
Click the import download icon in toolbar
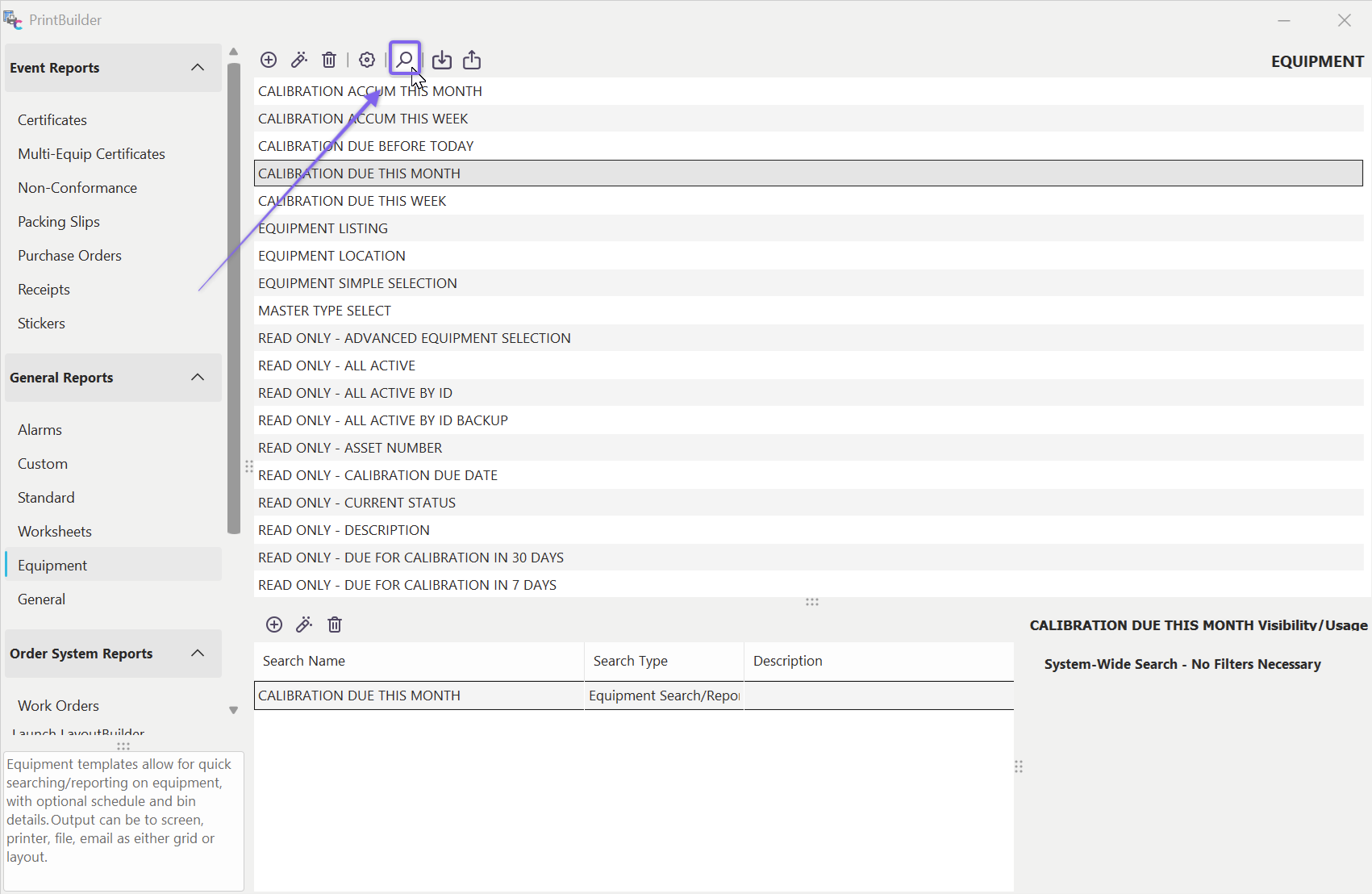[x=442, y=60]
